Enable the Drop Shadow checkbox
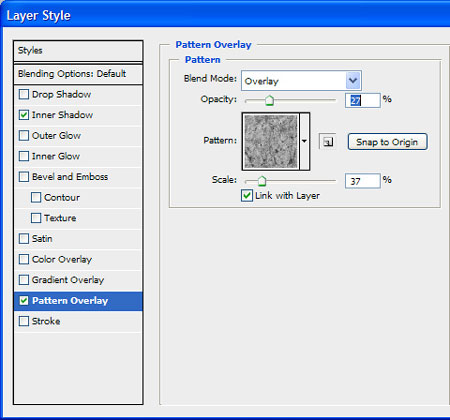 pyautogui.click(x=24, y=94)
